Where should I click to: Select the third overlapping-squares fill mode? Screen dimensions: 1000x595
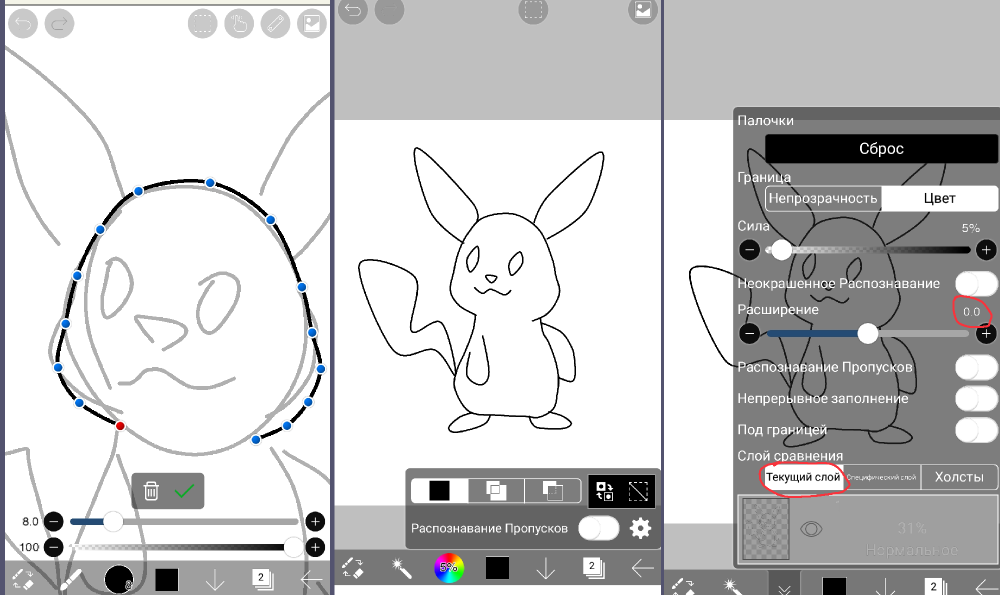click(x=552, y=491)
